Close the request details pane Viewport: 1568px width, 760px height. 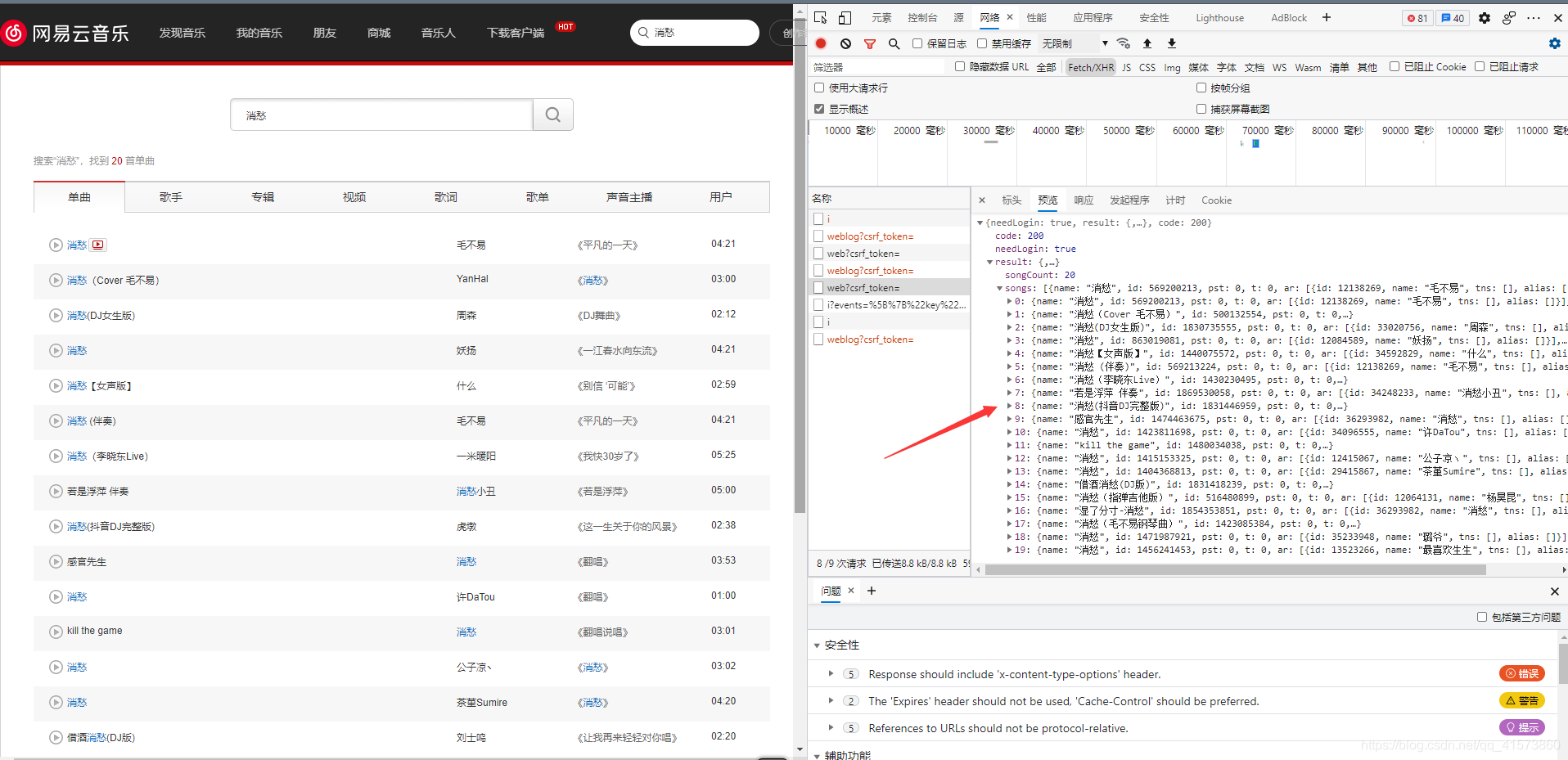pyautogui.click(x=982, y=200)
